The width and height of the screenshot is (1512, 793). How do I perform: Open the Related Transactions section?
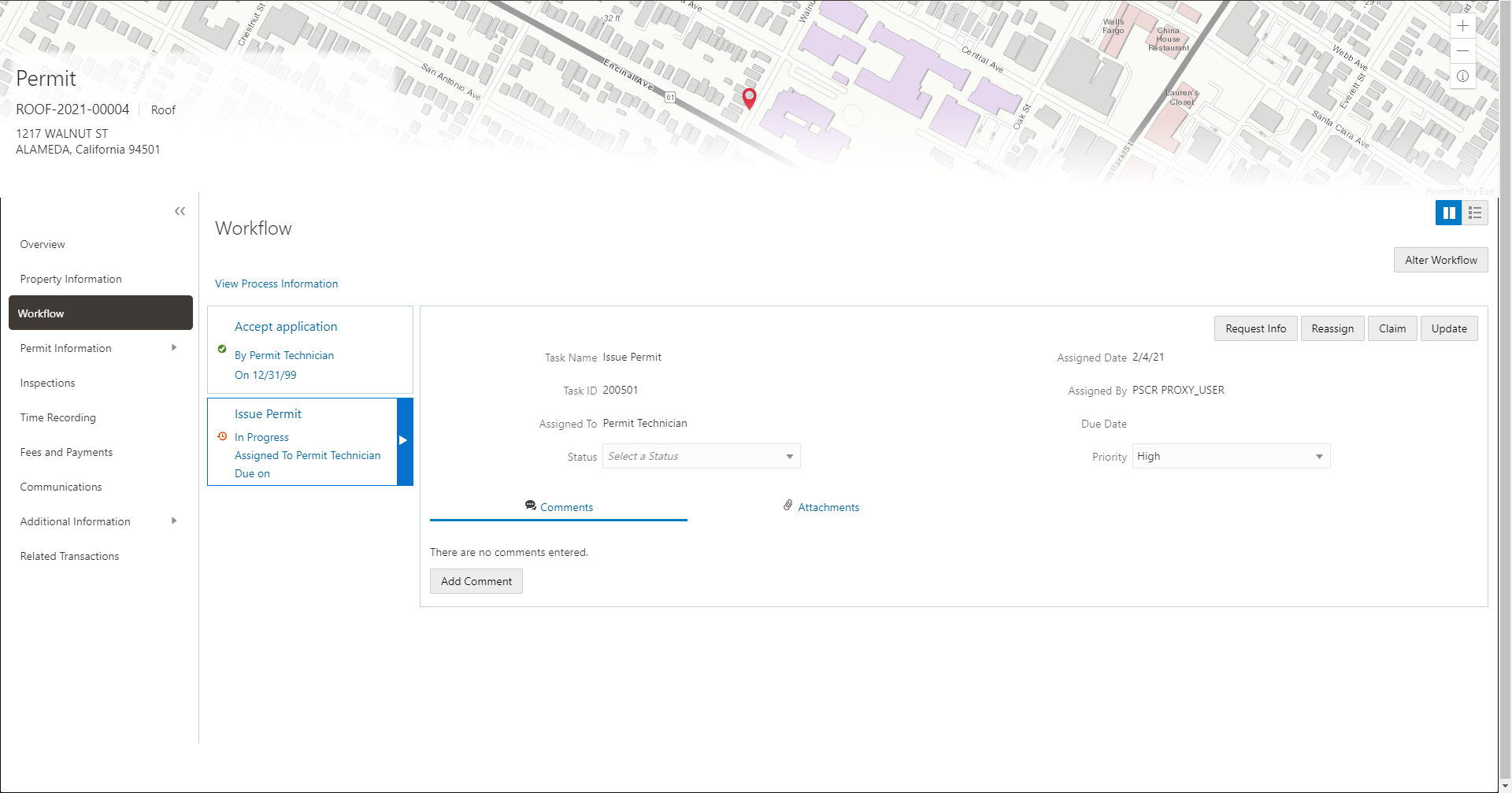click(x=69, y=556)
